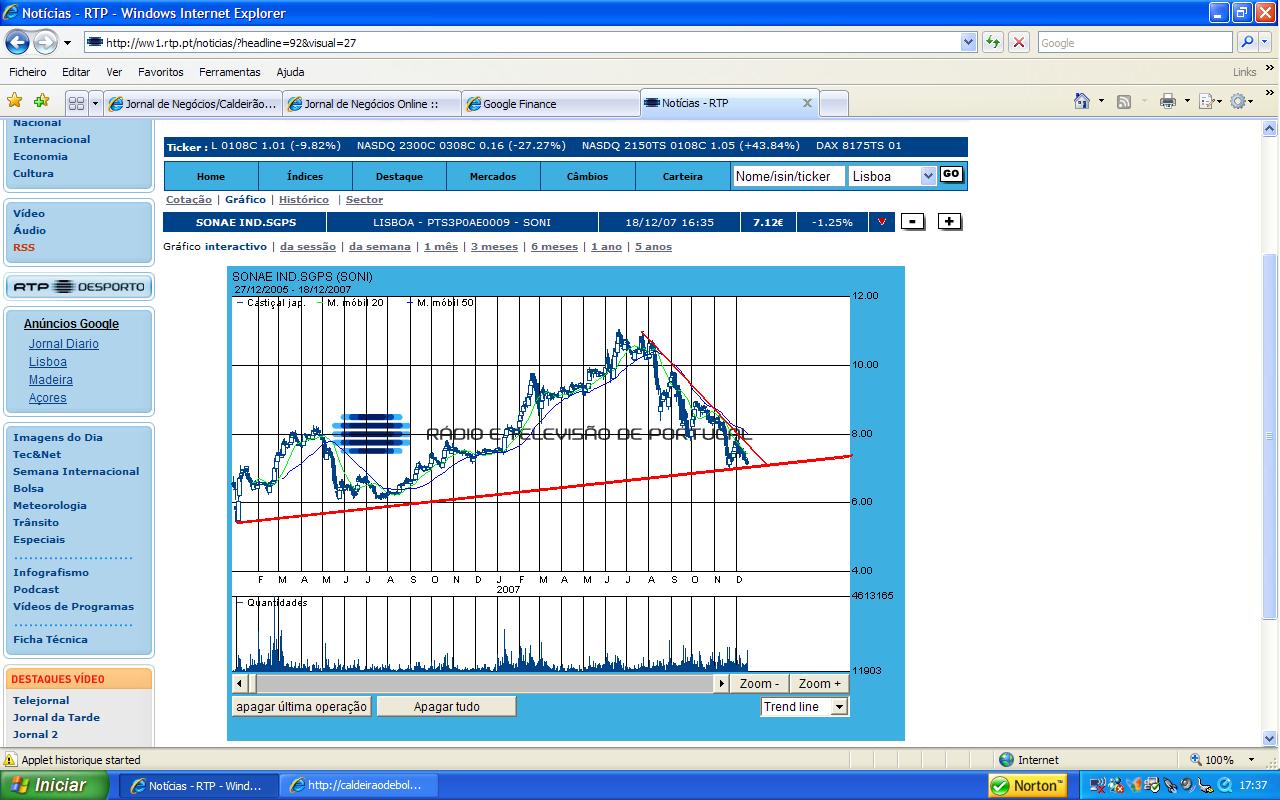Open the RSS feeds toolbar icon

[x=1124, y=101]
